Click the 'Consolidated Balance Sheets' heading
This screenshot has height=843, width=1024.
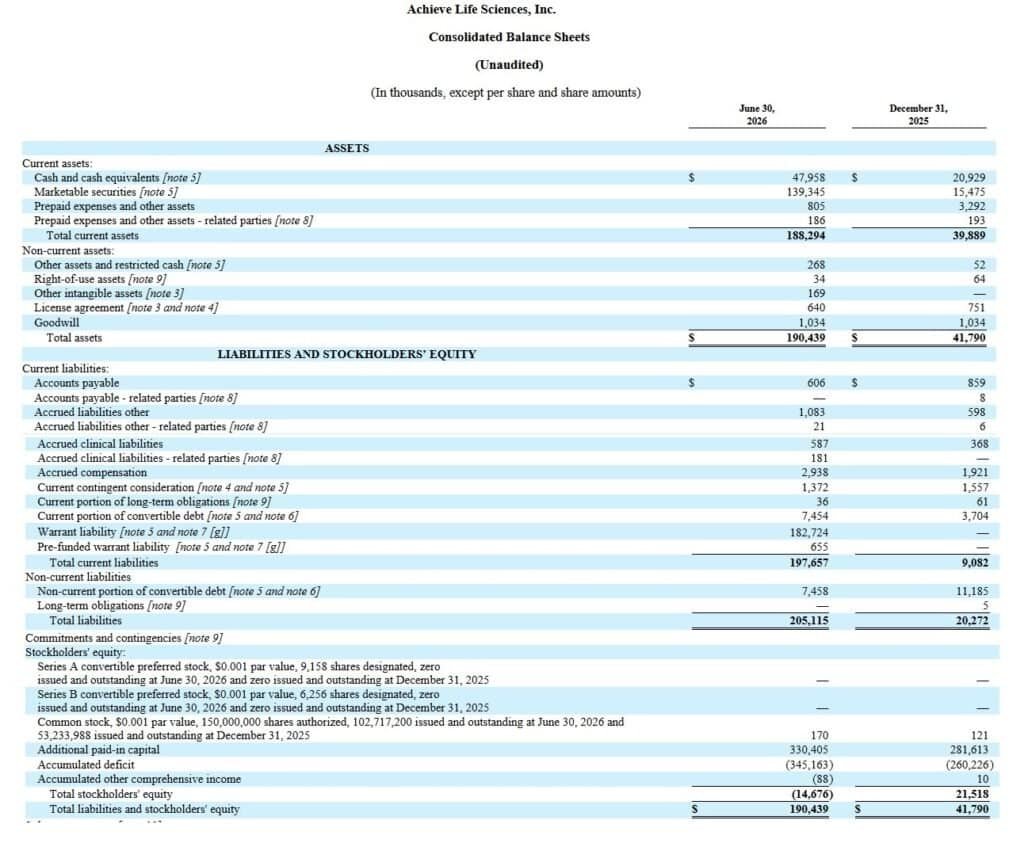point(509,37)
